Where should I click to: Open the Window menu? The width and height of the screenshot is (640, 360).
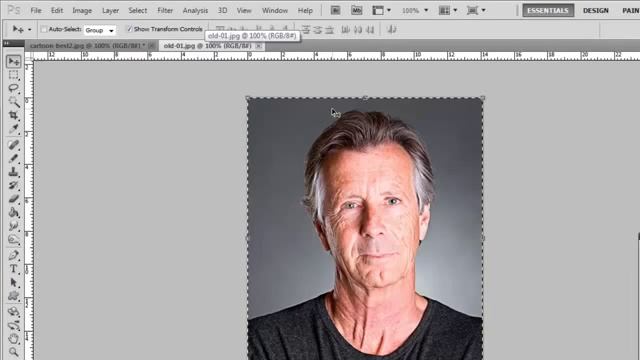coord(275,11)
